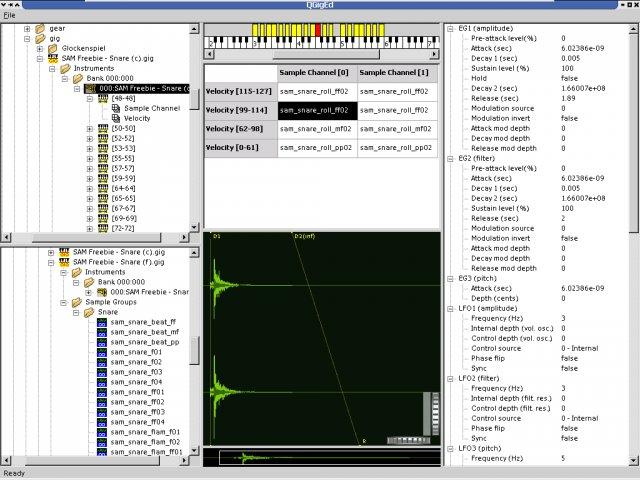This screenshot has width=640, height=480.
Task: Collapse the Snare sample group node
Action: pos(74,312)
